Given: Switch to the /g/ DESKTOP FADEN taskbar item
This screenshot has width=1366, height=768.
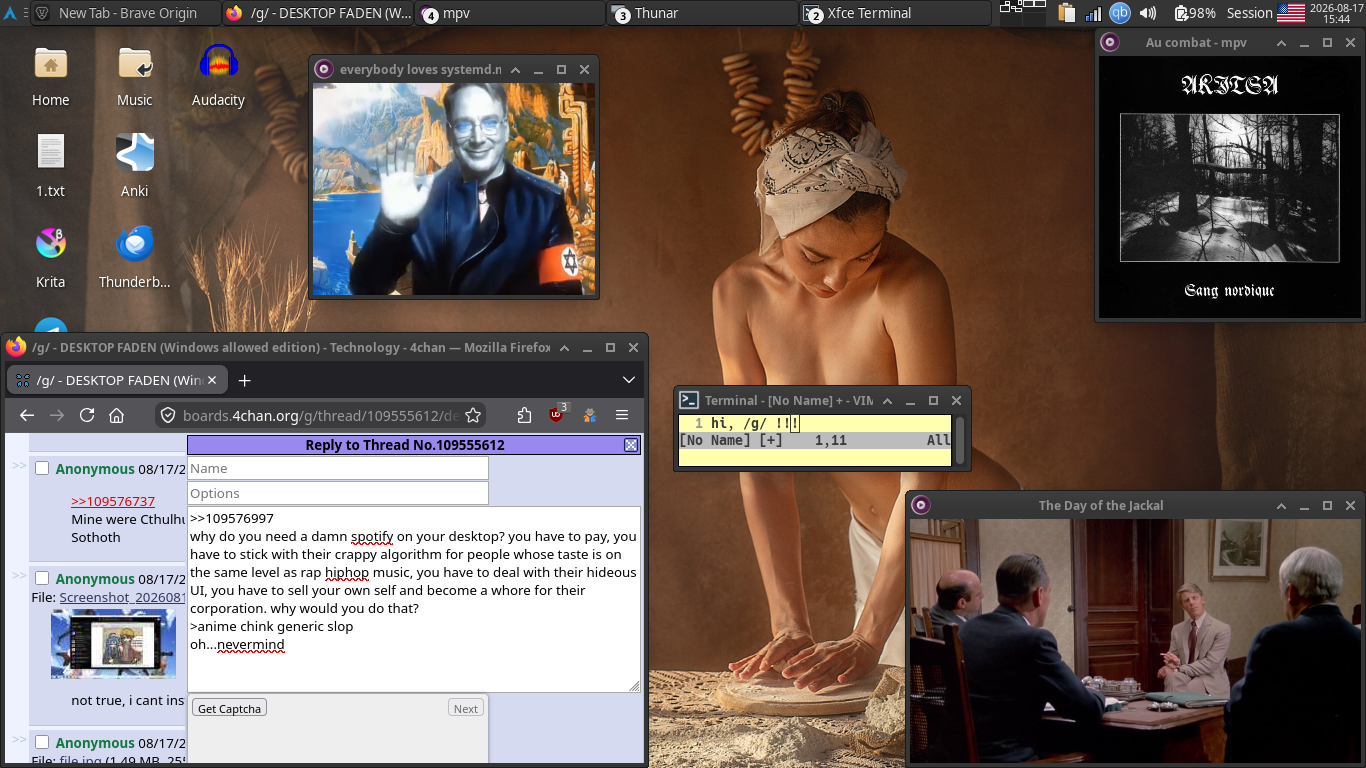Looking at the screenshot, I should pyautogui.click(x=318, y=13).
